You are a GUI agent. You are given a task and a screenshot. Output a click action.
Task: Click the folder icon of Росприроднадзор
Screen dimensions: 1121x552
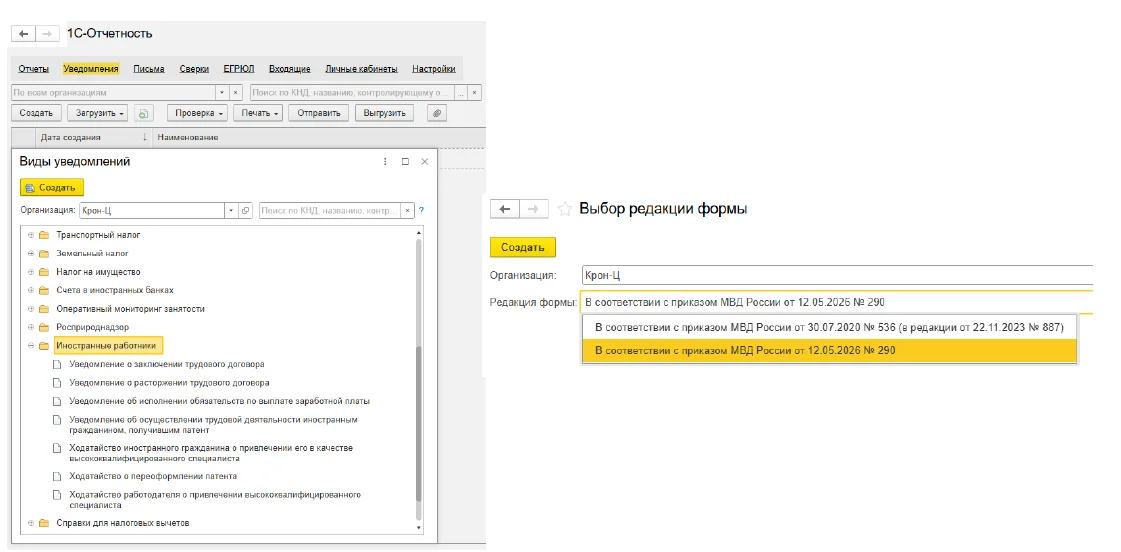click(44, 327)
